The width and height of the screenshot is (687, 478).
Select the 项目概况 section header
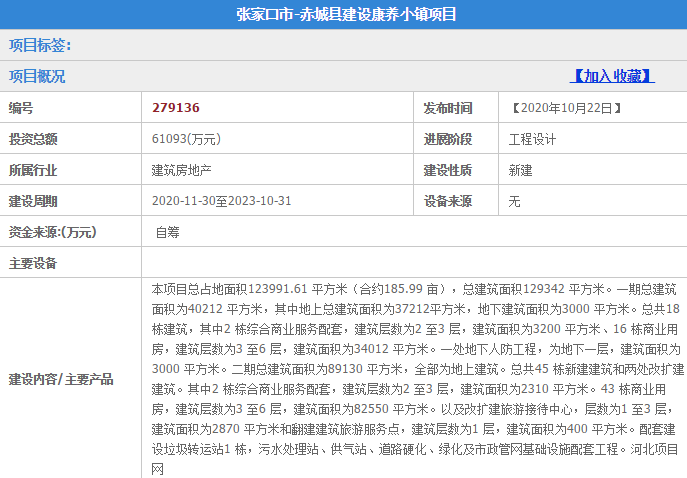pyautogui.click(x=37, y=76)
